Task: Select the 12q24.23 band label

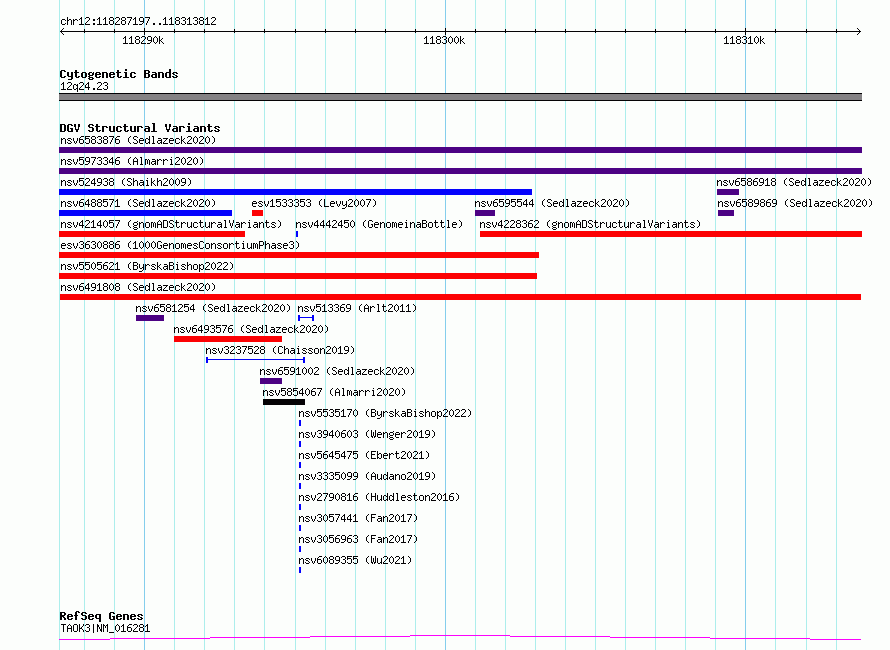Action: (84, 86)
